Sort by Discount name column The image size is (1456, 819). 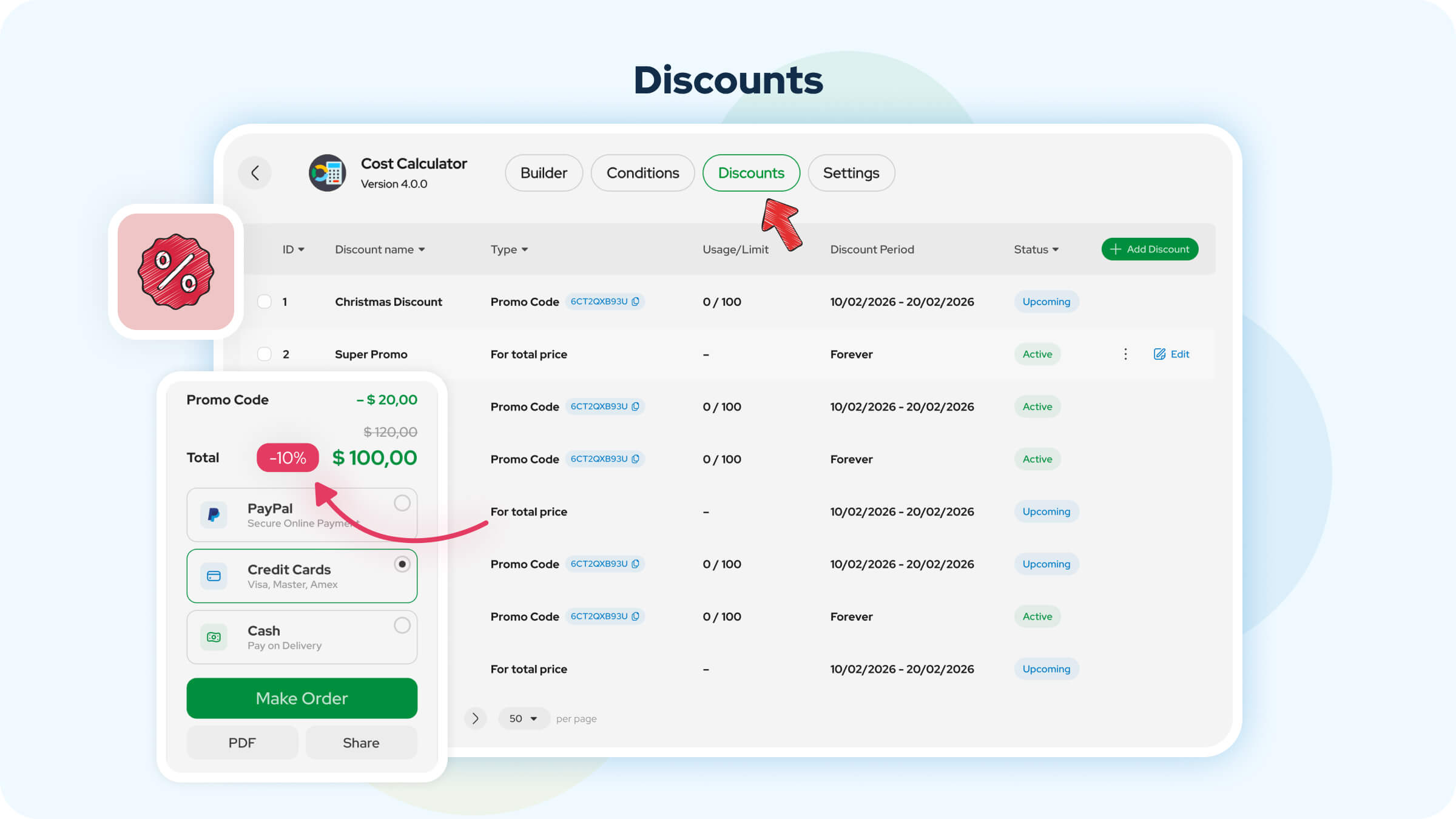(x=380, y=249)
